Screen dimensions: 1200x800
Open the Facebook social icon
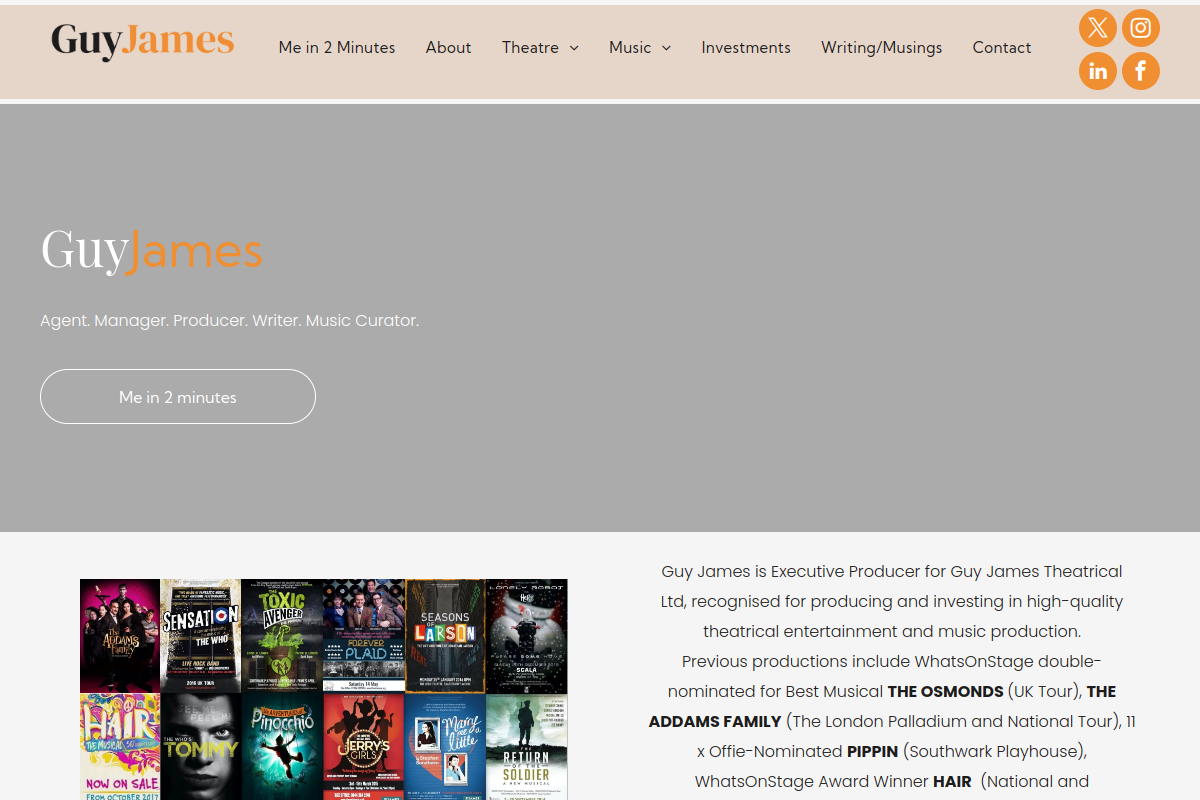click(1141, 71)
